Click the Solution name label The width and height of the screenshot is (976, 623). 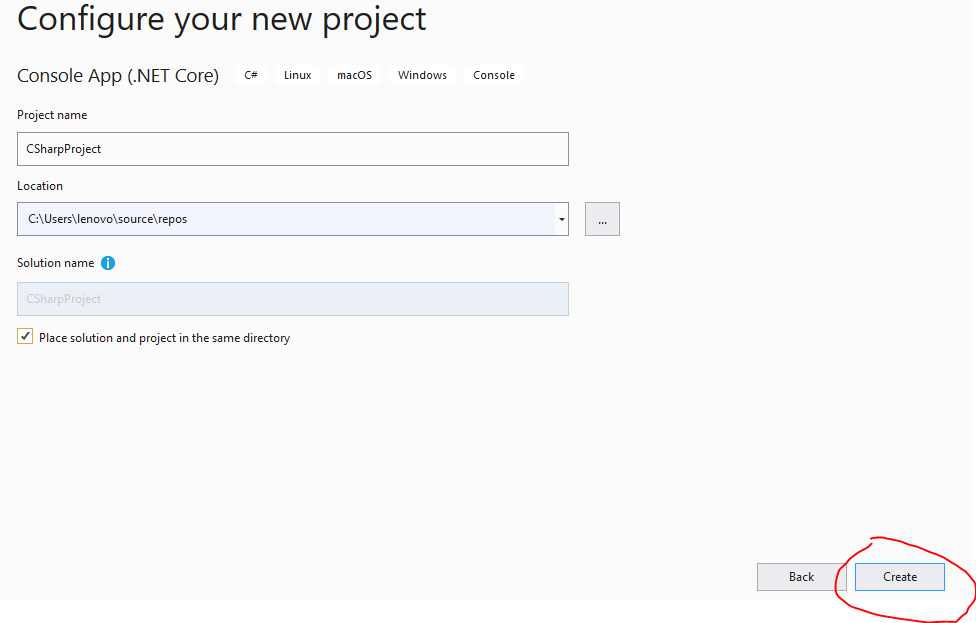55,263
